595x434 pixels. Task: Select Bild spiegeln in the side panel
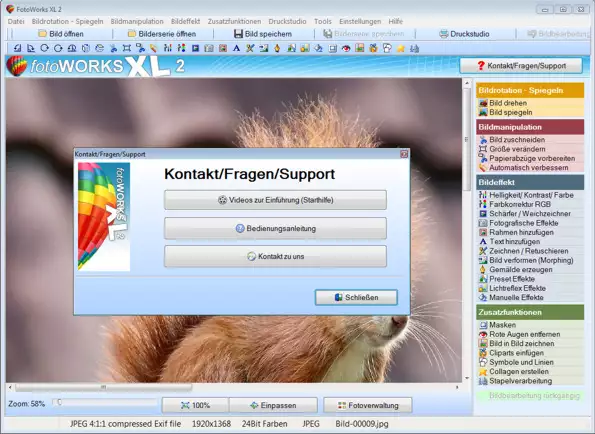click(510, 112)
